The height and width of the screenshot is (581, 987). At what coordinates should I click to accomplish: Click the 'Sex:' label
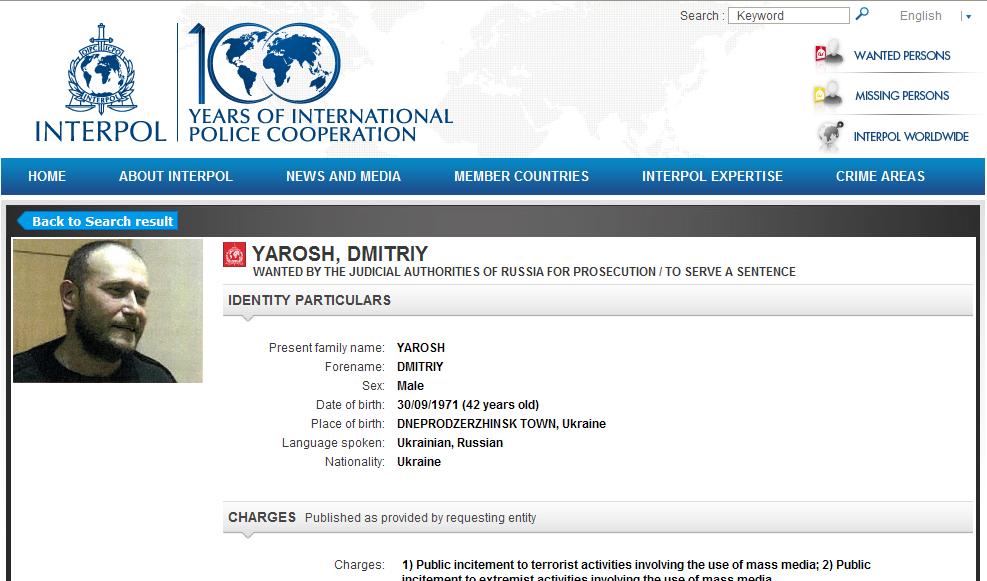[373, 386]
